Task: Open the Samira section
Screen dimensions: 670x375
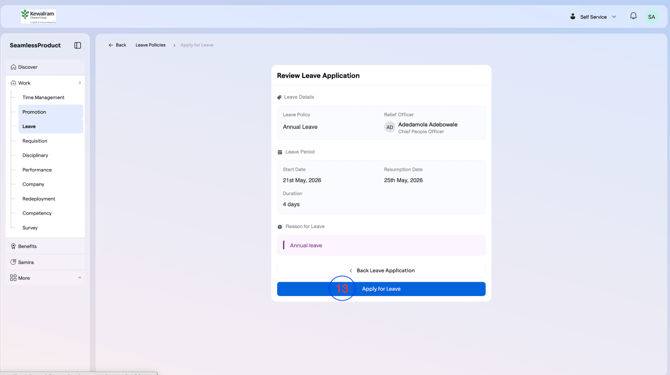Action: point(45,262)
